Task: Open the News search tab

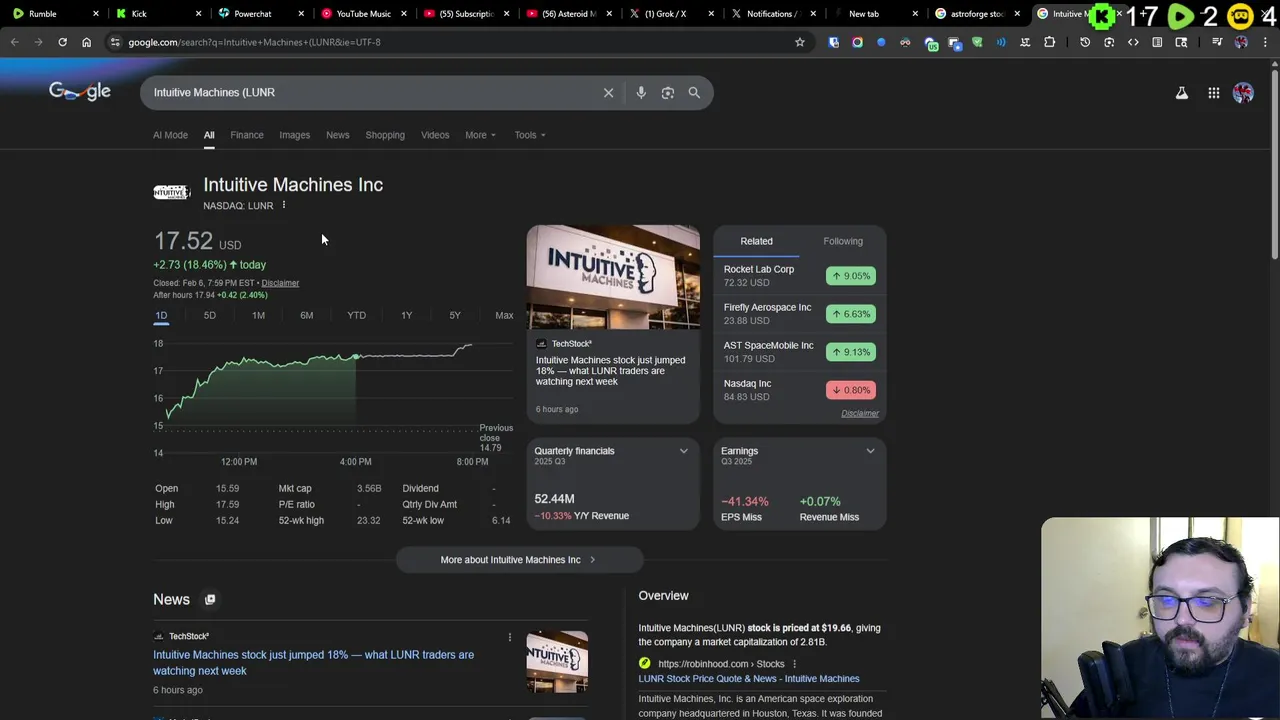Action: click(338, 135)
